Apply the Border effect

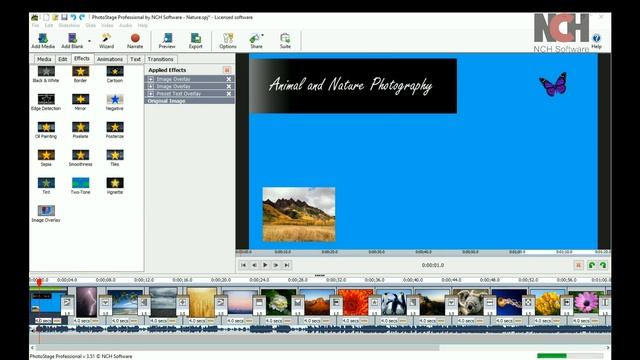coord(80,74)
